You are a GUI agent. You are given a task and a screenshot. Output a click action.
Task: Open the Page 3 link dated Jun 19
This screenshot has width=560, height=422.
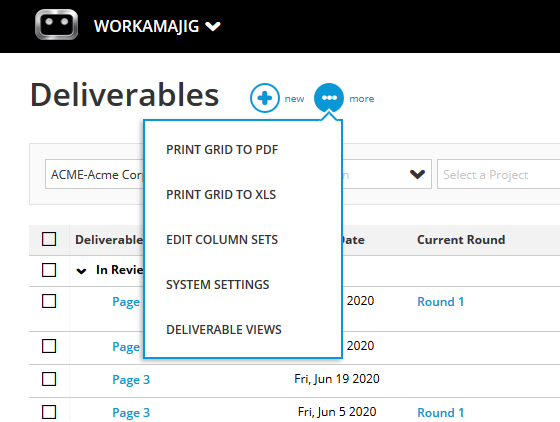pos(131,380)
